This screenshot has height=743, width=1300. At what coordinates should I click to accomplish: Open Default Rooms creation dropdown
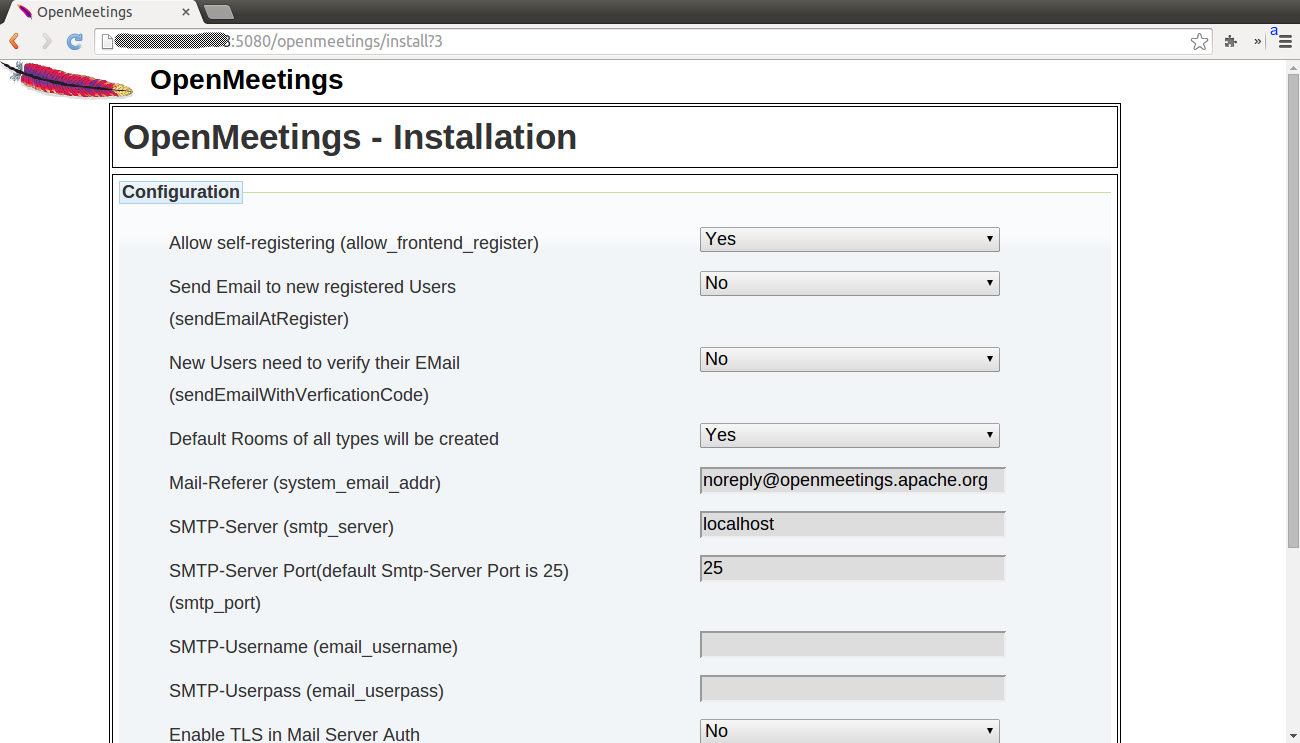(x=849, y=435)
